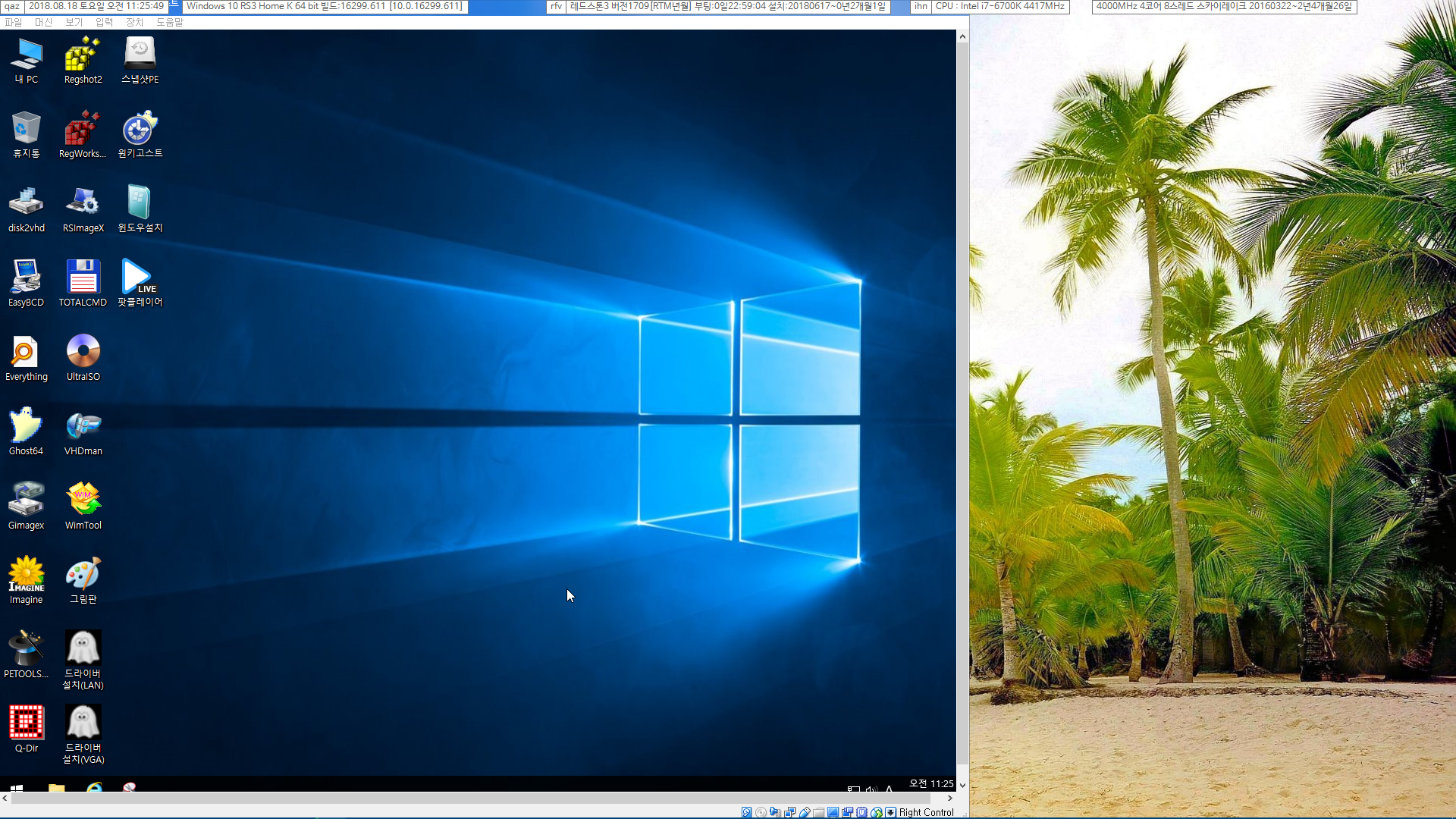1456x819 pixels.
Task: Click VirtualBox recording indicator
Action: click(847, 812)
